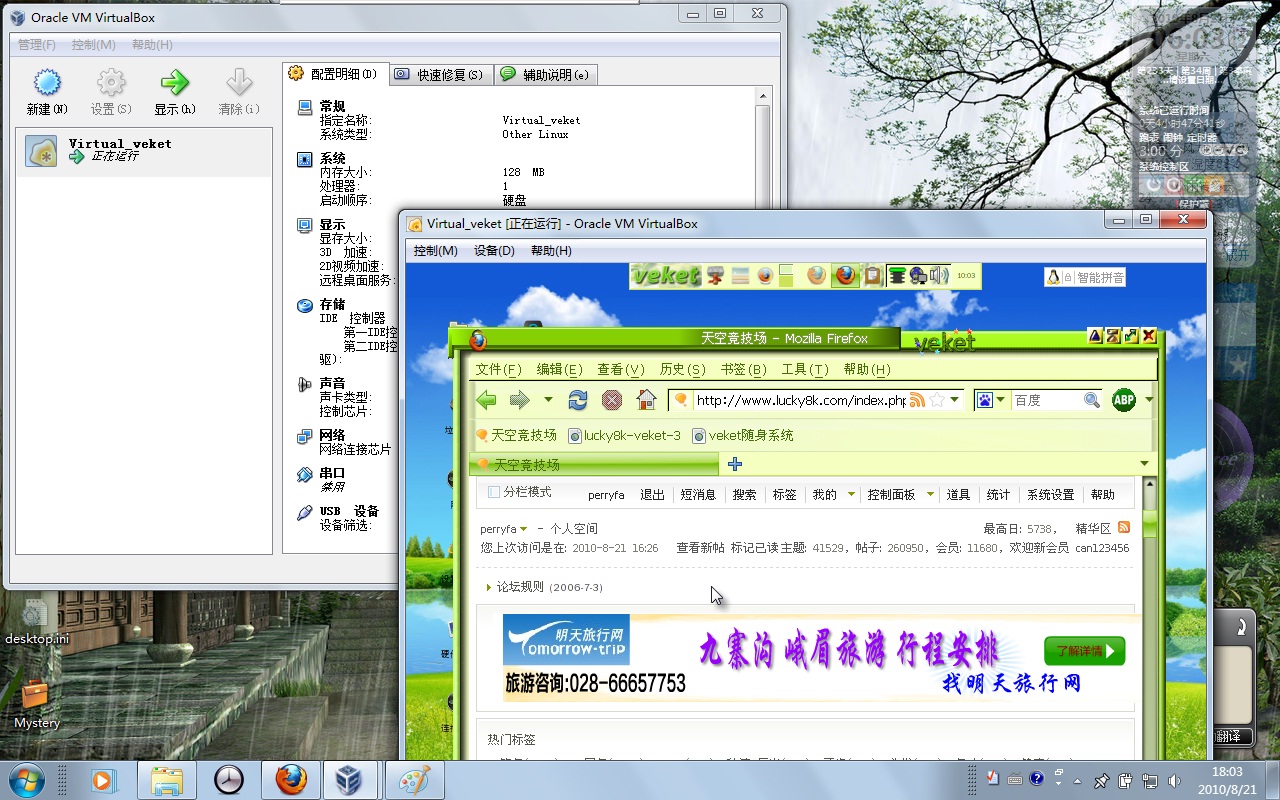Click the bookmark star in URL bar
Viewport: 1280px width, 800px height.
(x=937, y=400)
